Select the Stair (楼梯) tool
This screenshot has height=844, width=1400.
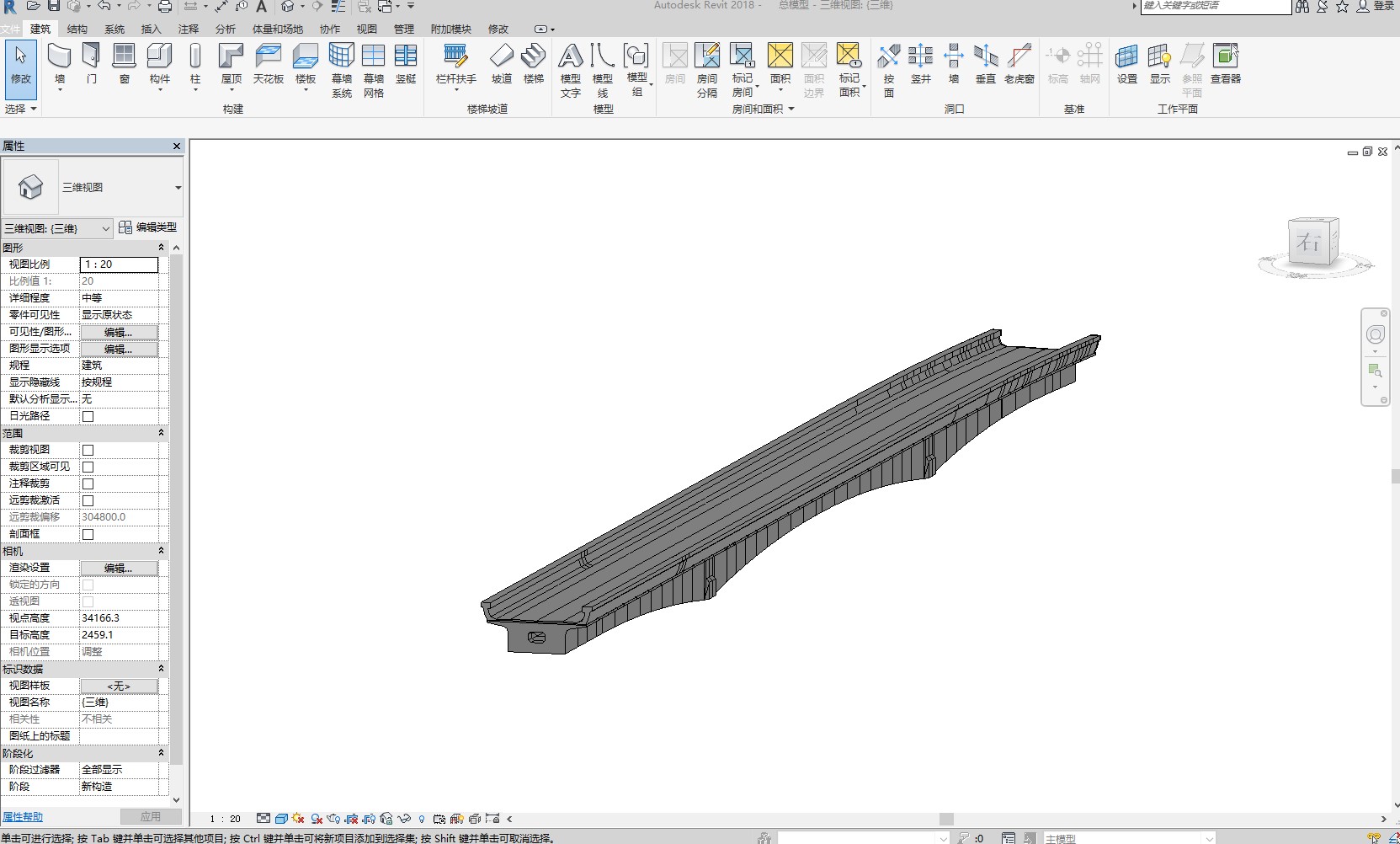click(534, 66)
